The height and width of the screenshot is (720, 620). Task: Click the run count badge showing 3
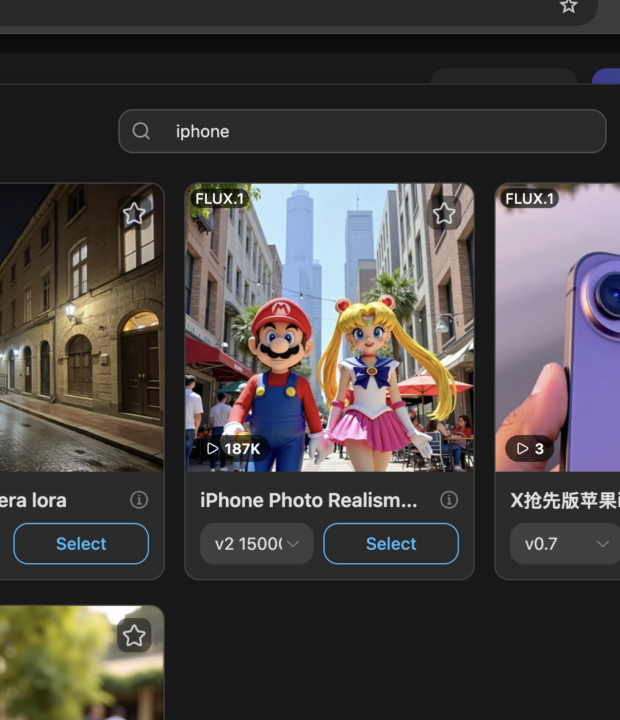(530, 448)
